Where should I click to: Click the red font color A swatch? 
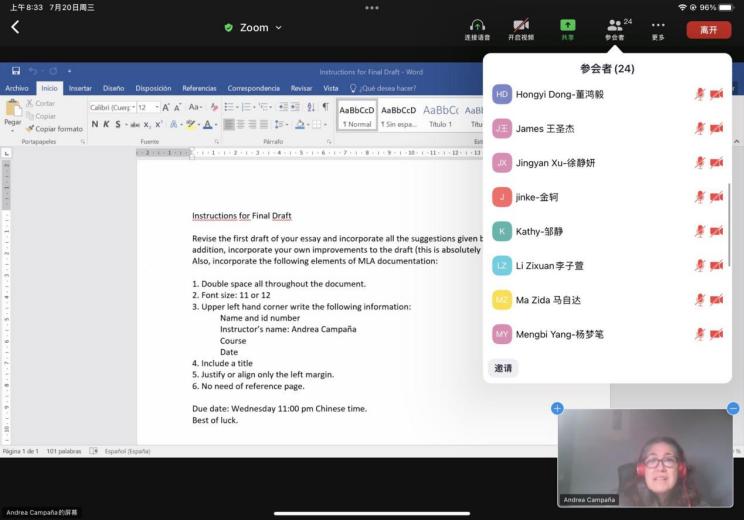tap(208, 125)
